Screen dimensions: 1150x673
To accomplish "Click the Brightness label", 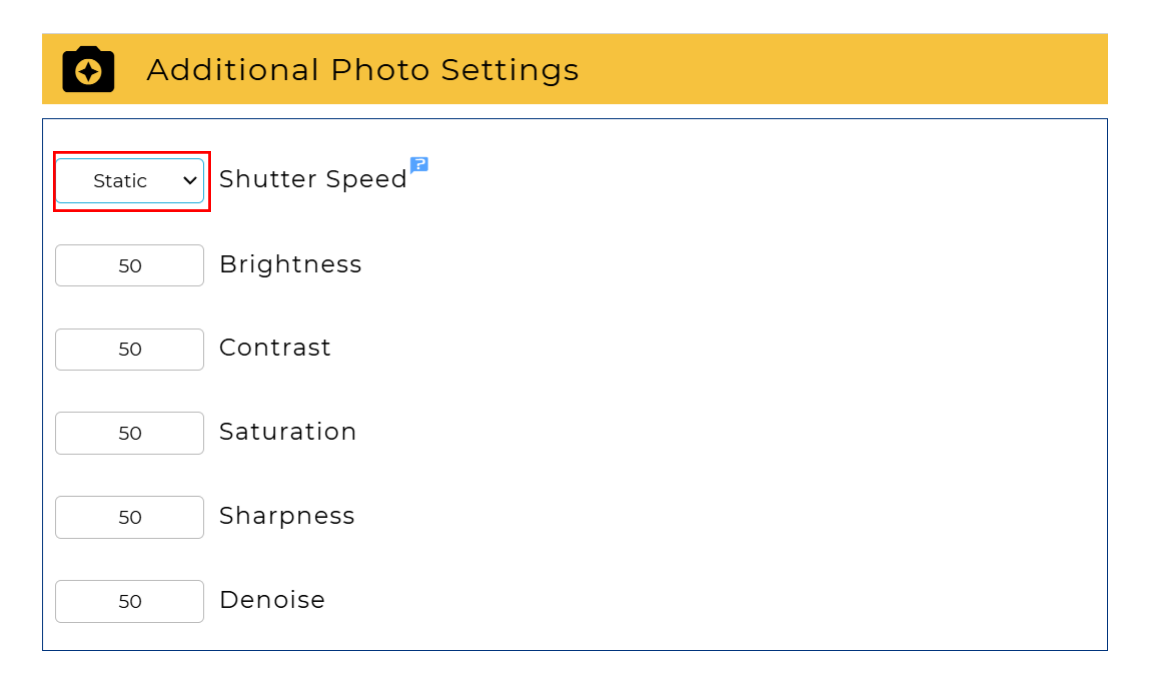I will pos(290,264).
